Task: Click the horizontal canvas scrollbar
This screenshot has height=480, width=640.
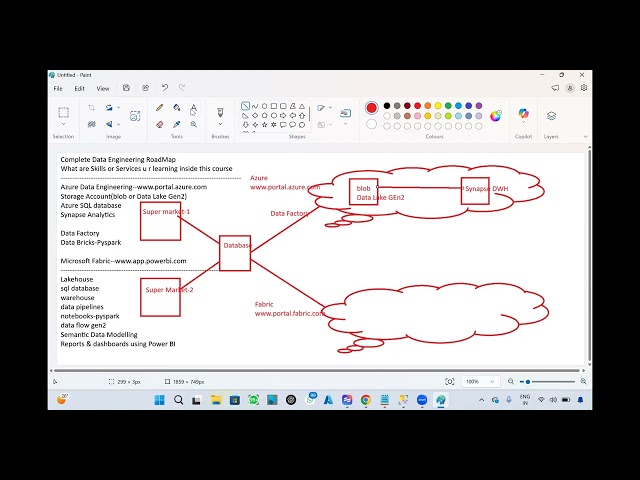Action: point(317,371)
